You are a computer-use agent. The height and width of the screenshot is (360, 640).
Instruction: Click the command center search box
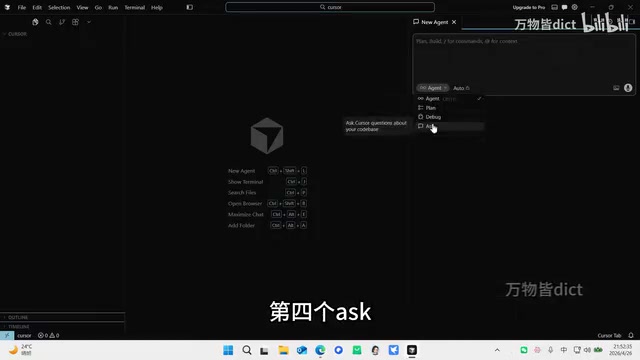[330, 7]
